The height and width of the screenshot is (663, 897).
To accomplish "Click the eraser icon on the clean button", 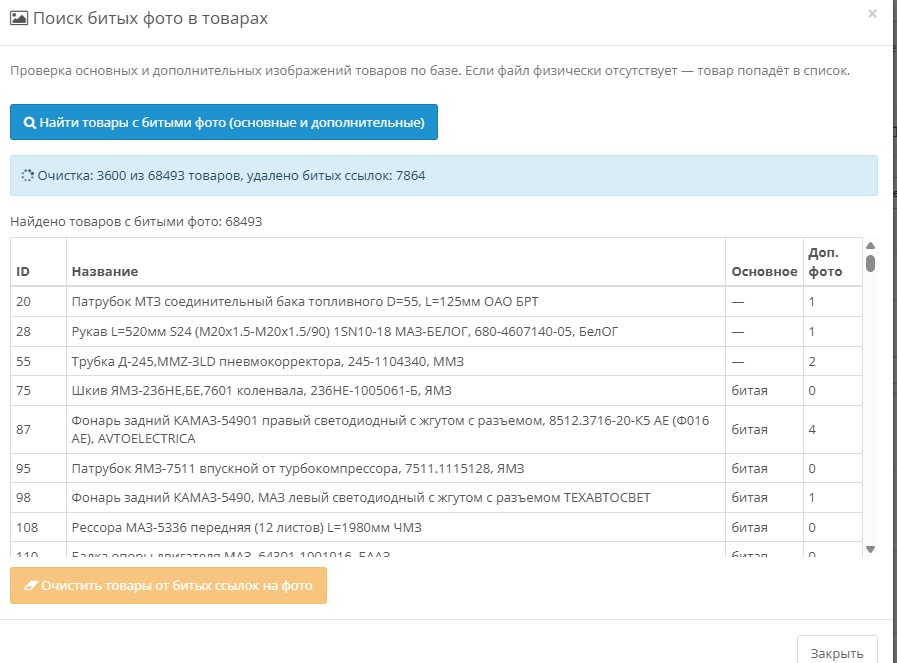I will 29,586.
